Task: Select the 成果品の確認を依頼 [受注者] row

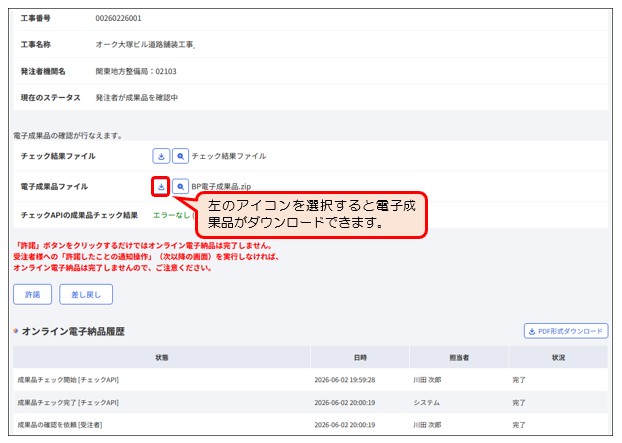Action: [311, 424]
